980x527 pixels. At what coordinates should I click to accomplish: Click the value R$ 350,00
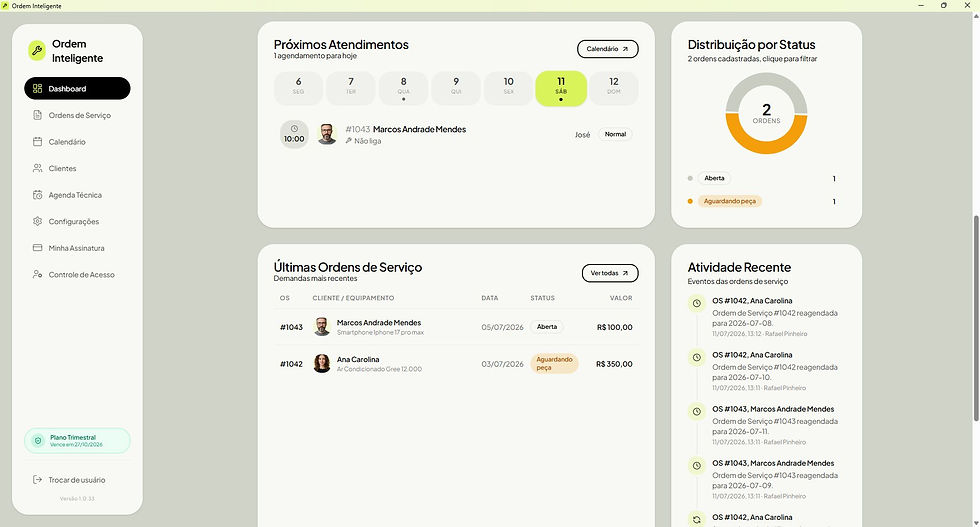pyautogui.click(x=614, y=364)
